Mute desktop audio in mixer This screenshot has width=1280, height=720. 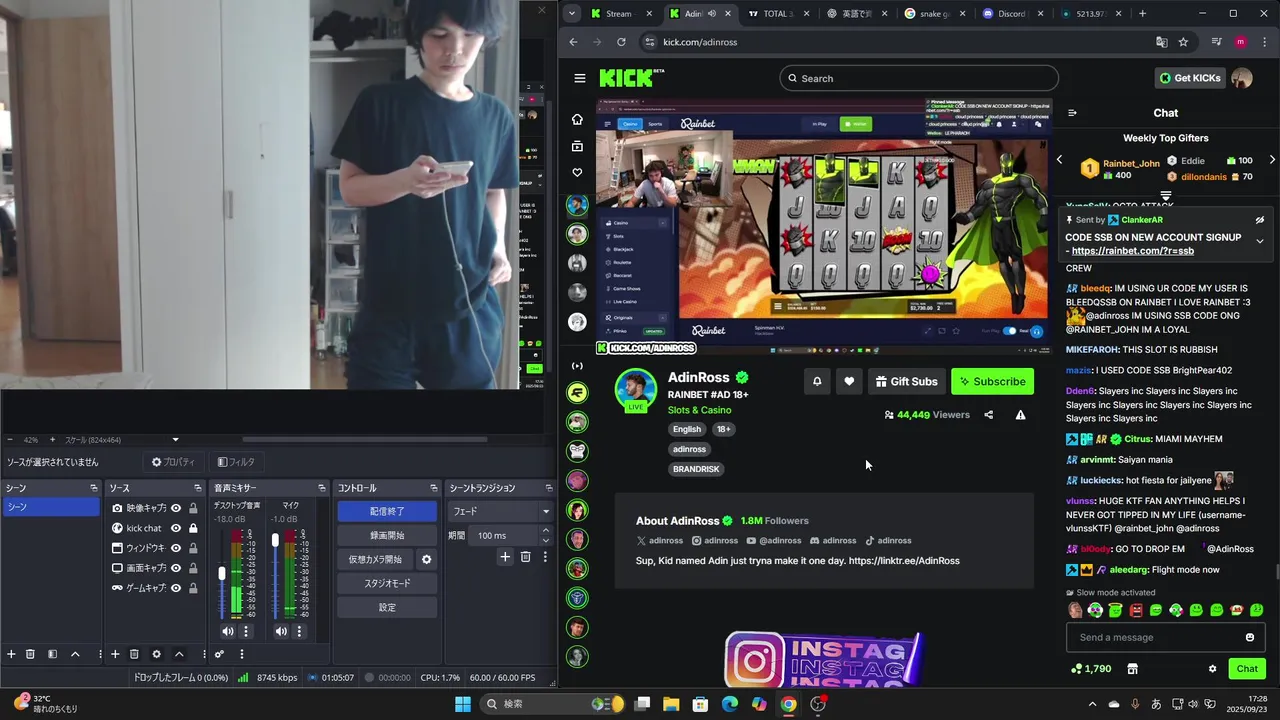point(228,631)
